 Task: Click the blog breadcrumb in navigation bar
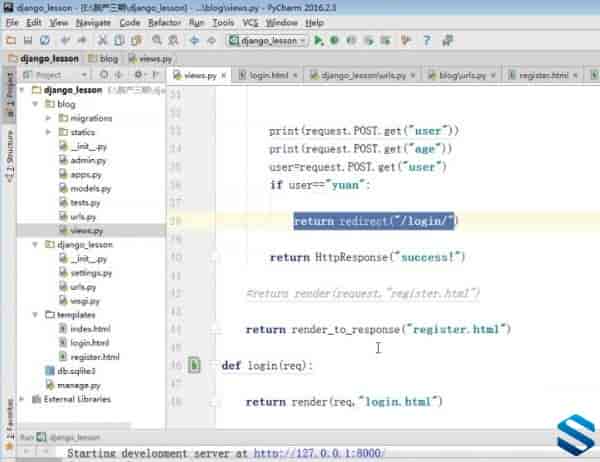107,59
